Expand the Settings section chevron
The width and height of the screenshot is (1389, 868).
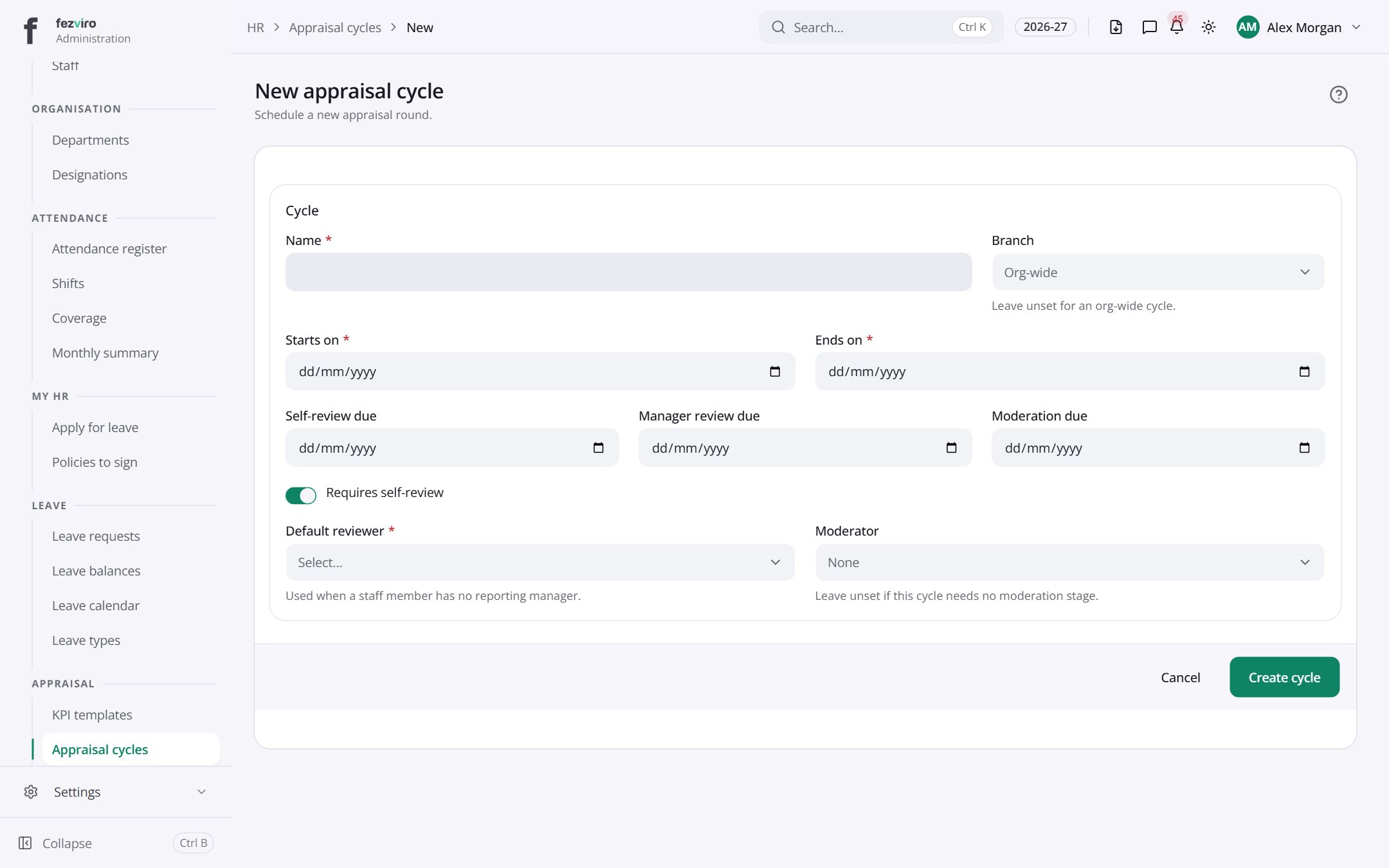[201, 791]
